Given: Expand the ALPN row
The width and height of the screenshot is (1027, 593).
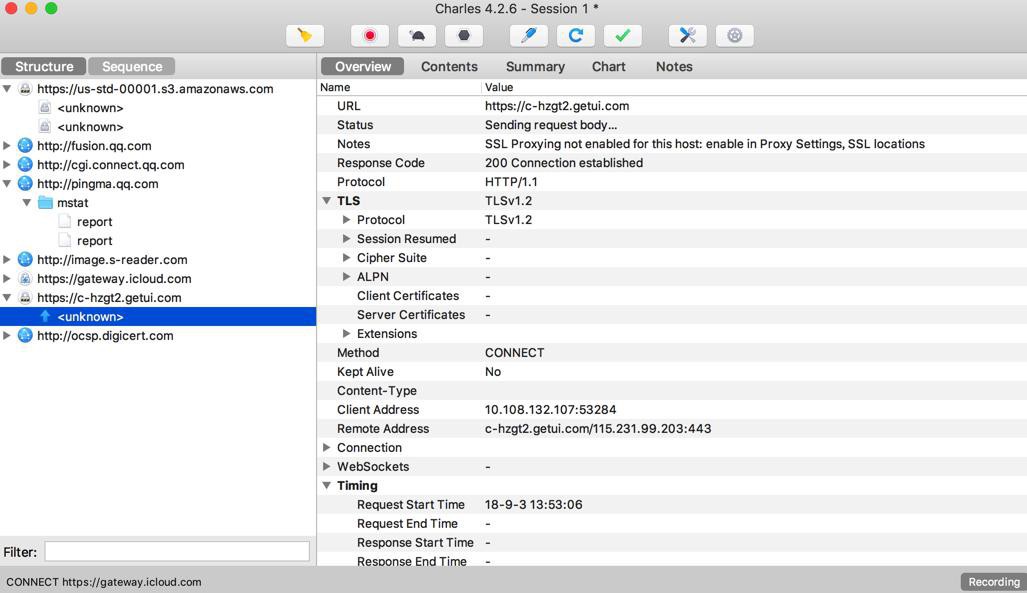Looking at the screenshot, I should pos(346,277).
